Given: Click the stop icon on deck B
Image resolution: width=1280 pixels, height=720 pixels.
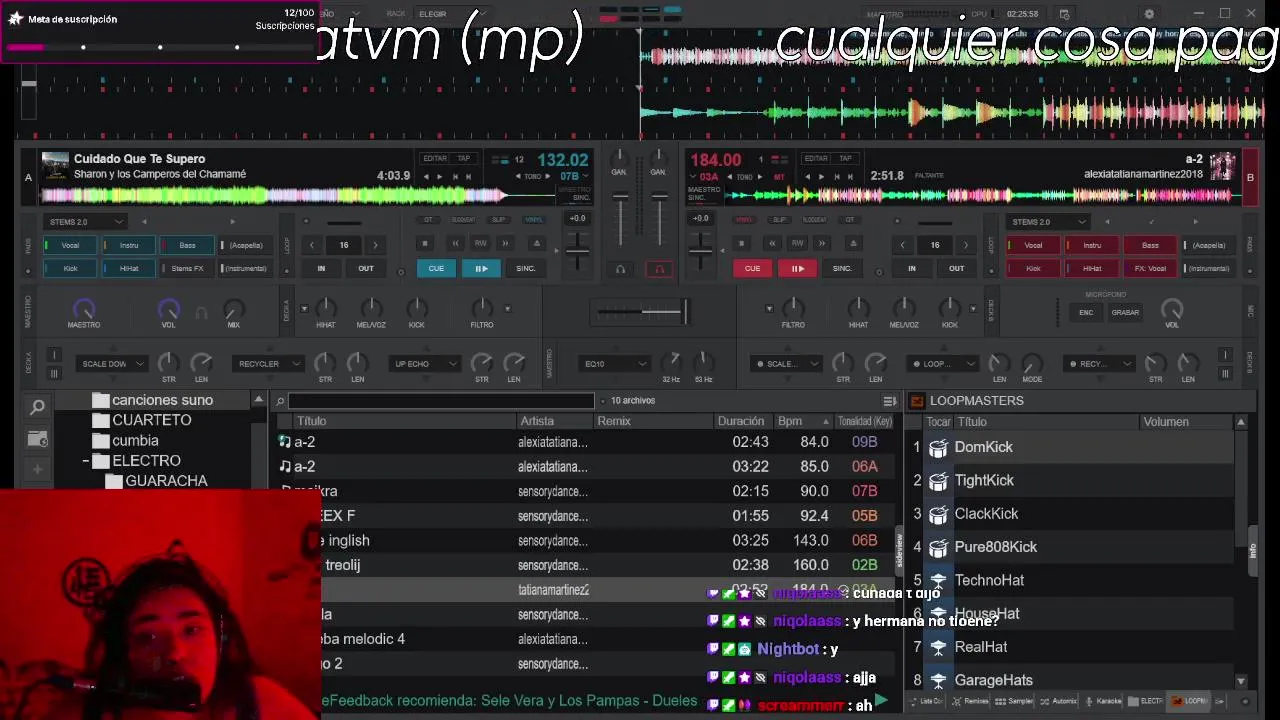Looking at the screenshot, I should (741, 243).
